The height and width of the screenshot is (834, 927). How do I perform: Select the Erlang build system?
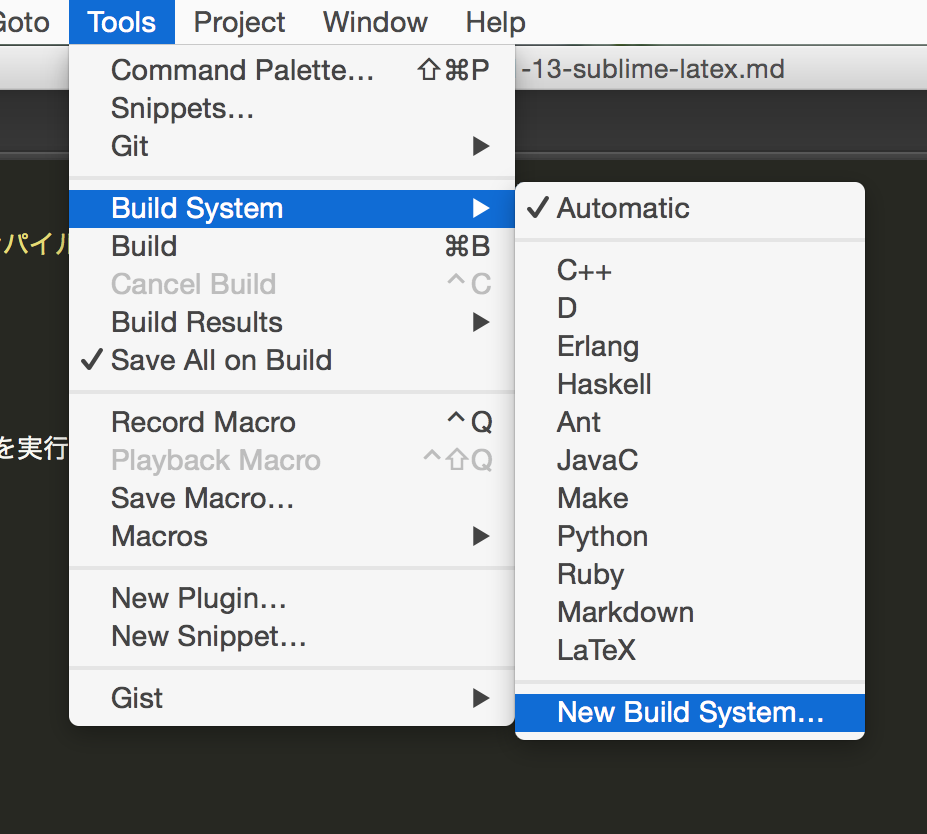point(689,346)
